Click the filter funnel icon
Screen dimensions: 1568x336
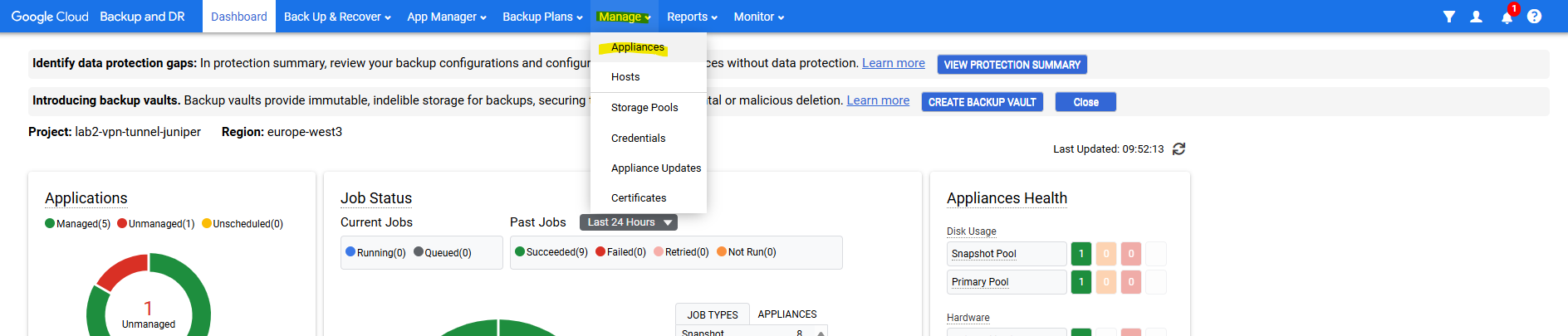1448,17
